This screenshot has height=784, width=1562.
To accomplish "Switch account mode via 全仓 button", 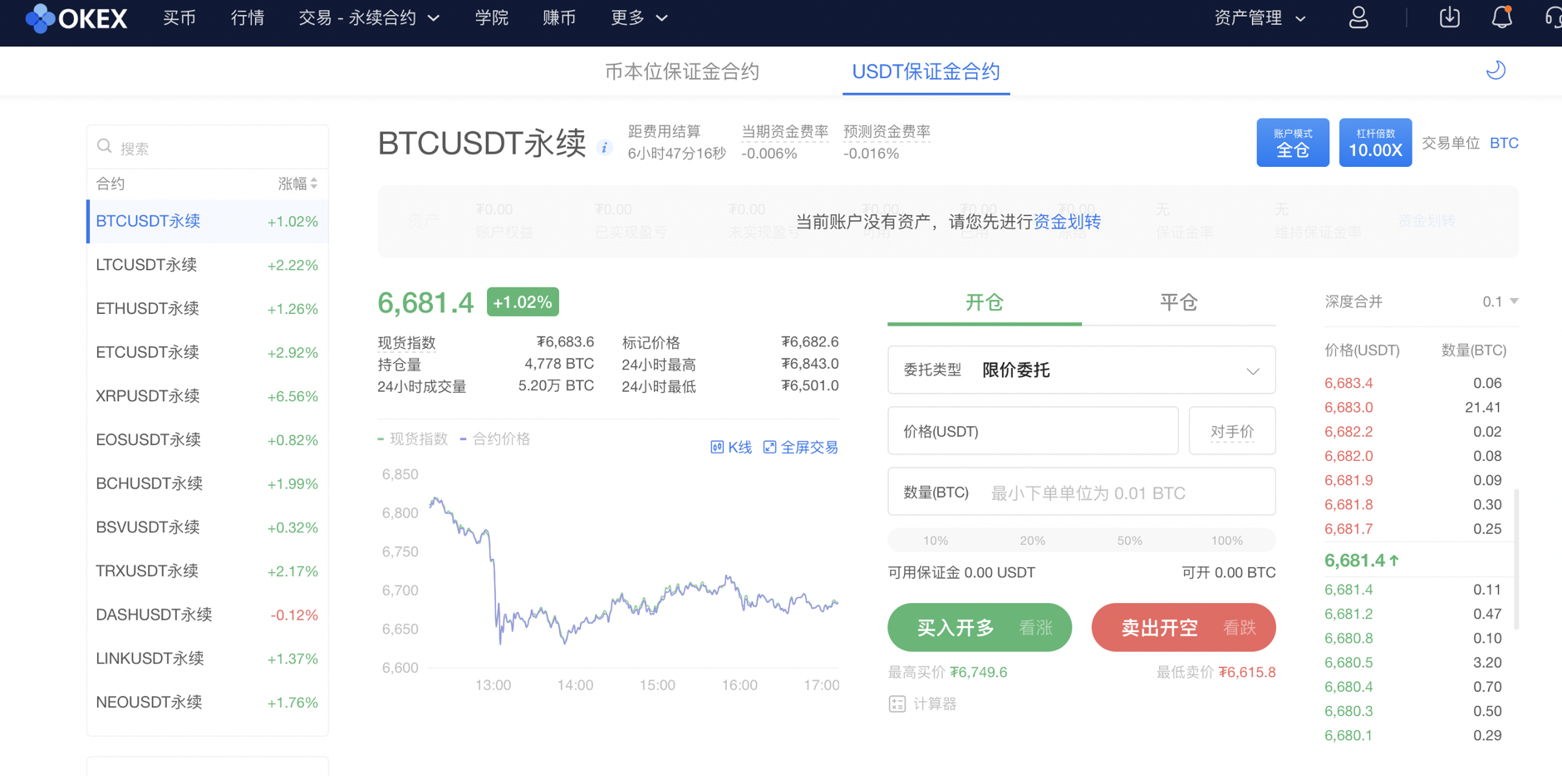I will click(1293, 142).
